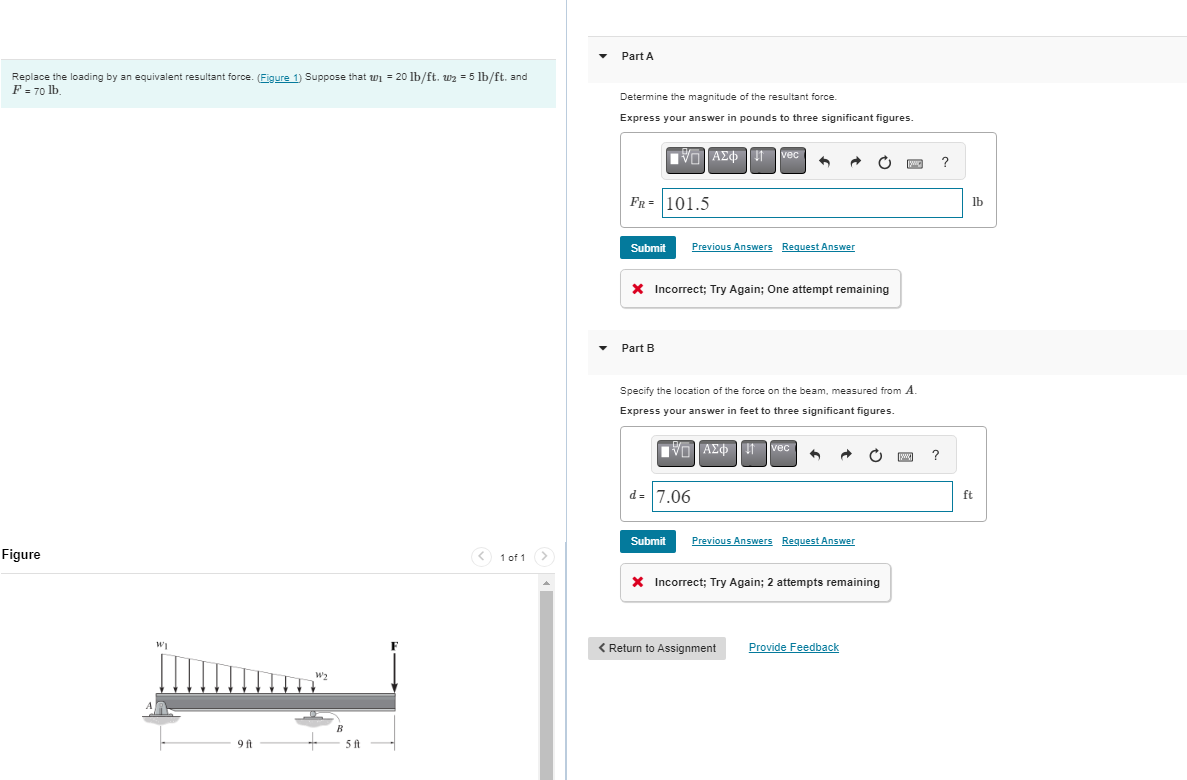The height and width of the screenshot is (780, 1187).
Task: Open equation editor help with the ? icon
Action: coord(944,161)
